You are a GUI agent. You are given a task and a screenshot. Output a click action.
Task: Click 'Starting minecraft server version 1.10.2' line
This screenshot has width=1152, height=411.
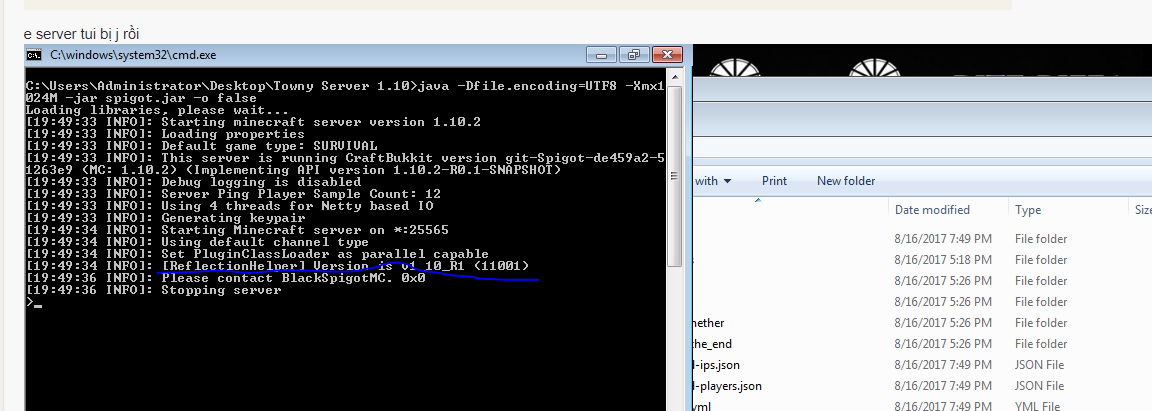253,122
